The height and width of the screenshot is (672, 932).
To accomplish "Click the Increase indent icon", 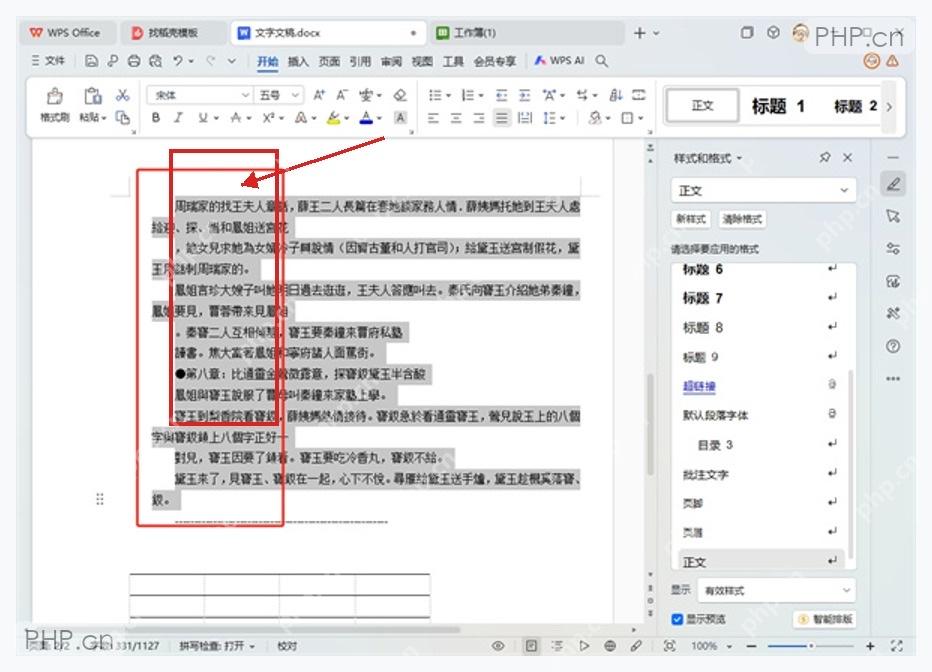I will [x=524, y=95].
